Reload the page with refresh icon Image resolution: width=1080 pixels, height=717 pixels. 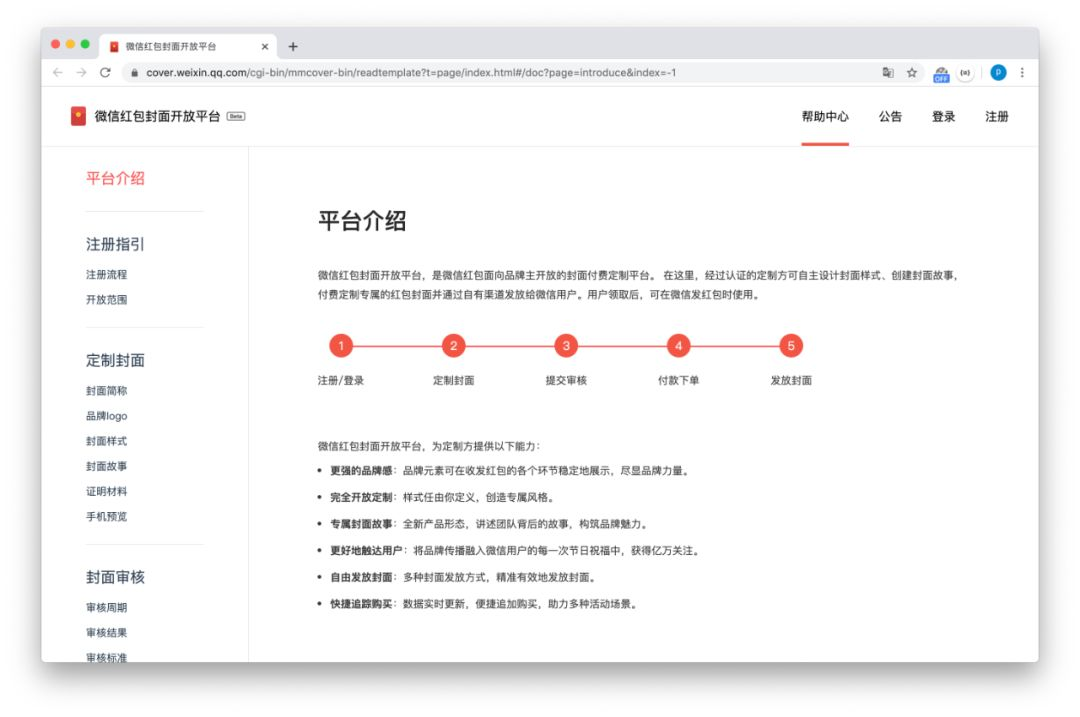105,72
